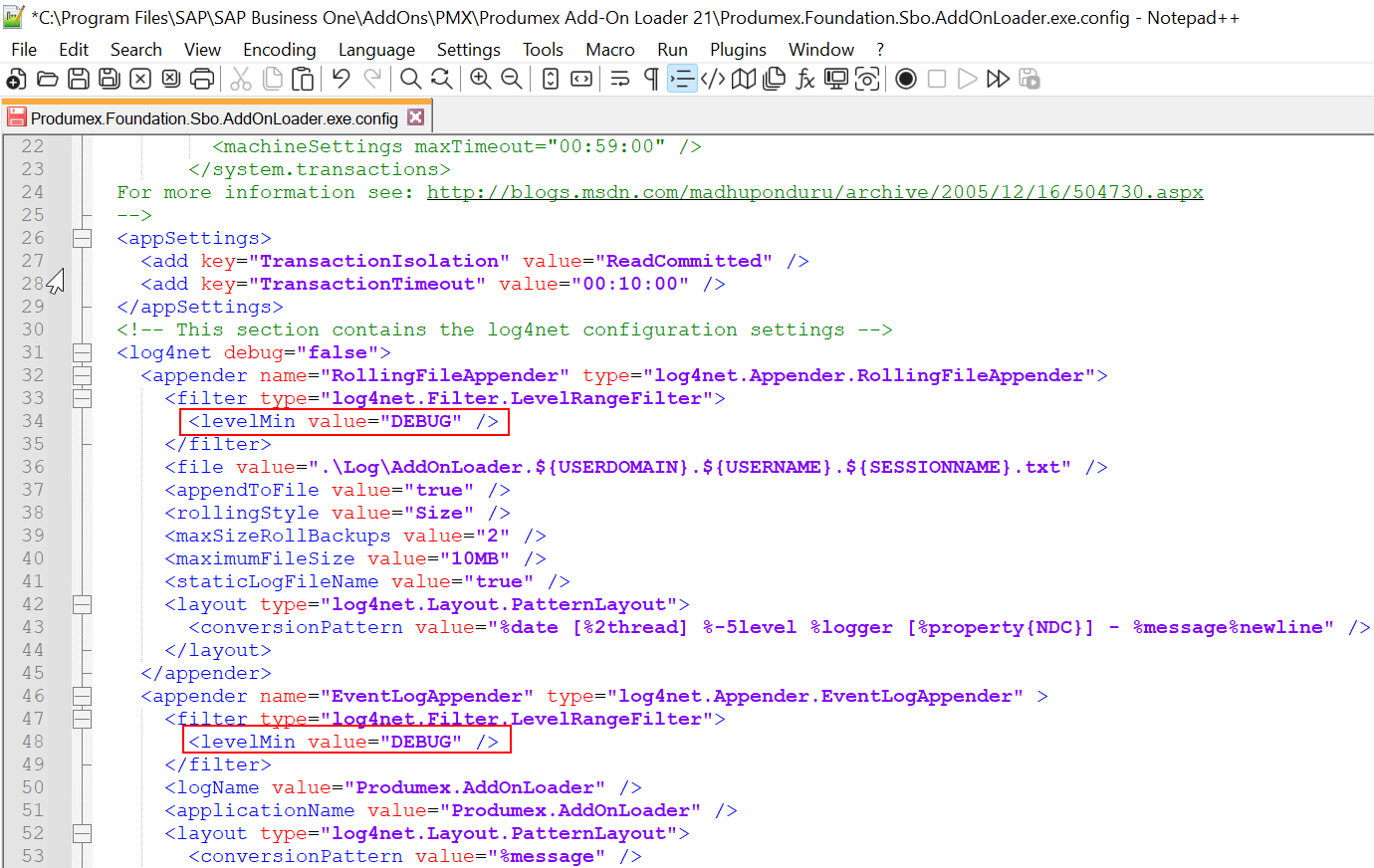The height and width of the screenshot is (868, 1374).
Task: Toggle word wrap
Action: coord(620,79)
